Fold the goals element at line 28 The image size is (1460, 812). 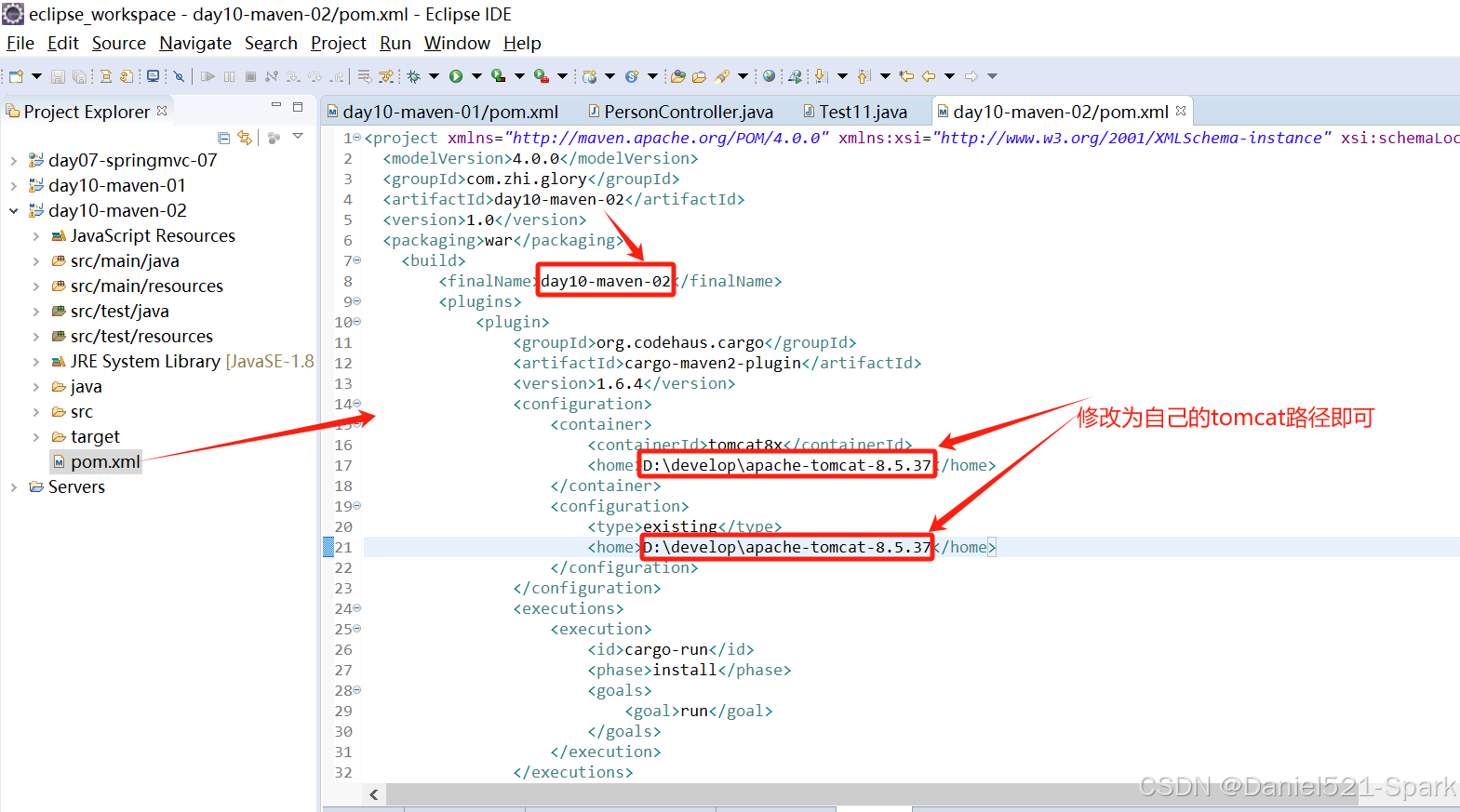coord(357,690)
